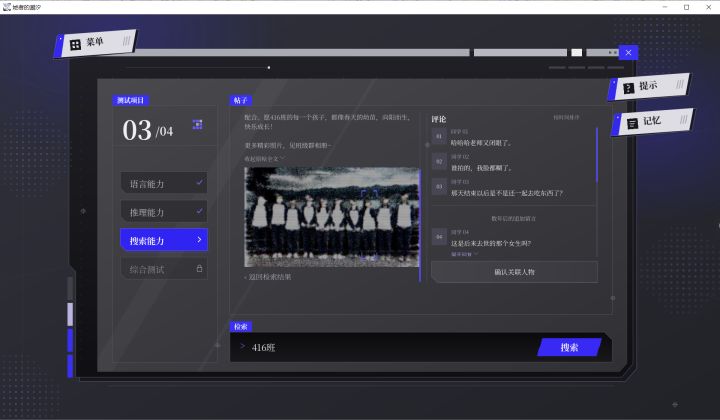Click the question-mark icon on the 提示 tab
The height and width of the screenshot is (420, 720).
[x=628, y=88]
